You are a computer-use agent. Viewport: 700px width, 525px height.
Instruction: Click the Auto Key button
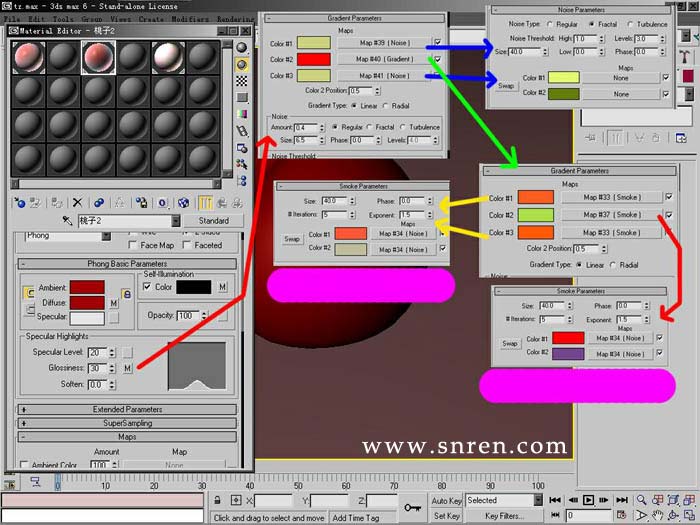pos(446,500)
